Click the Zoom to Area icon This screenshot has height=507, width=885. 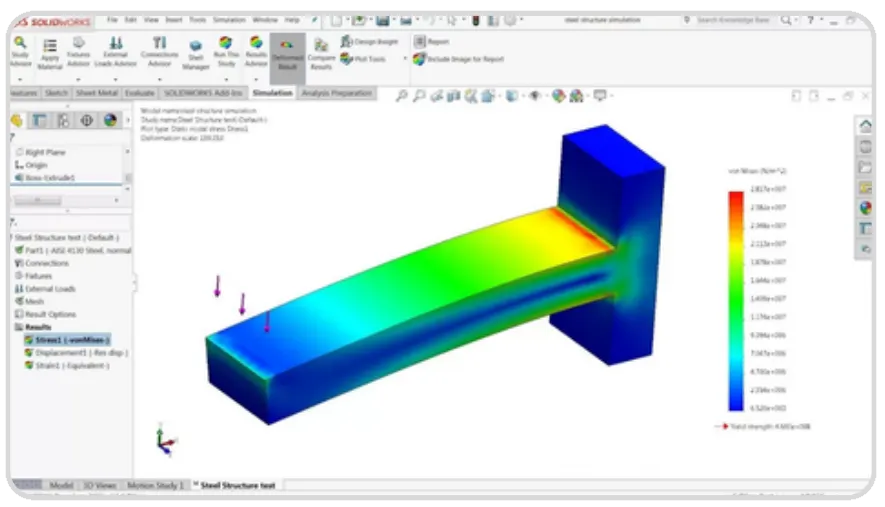(x=419, y=96)
